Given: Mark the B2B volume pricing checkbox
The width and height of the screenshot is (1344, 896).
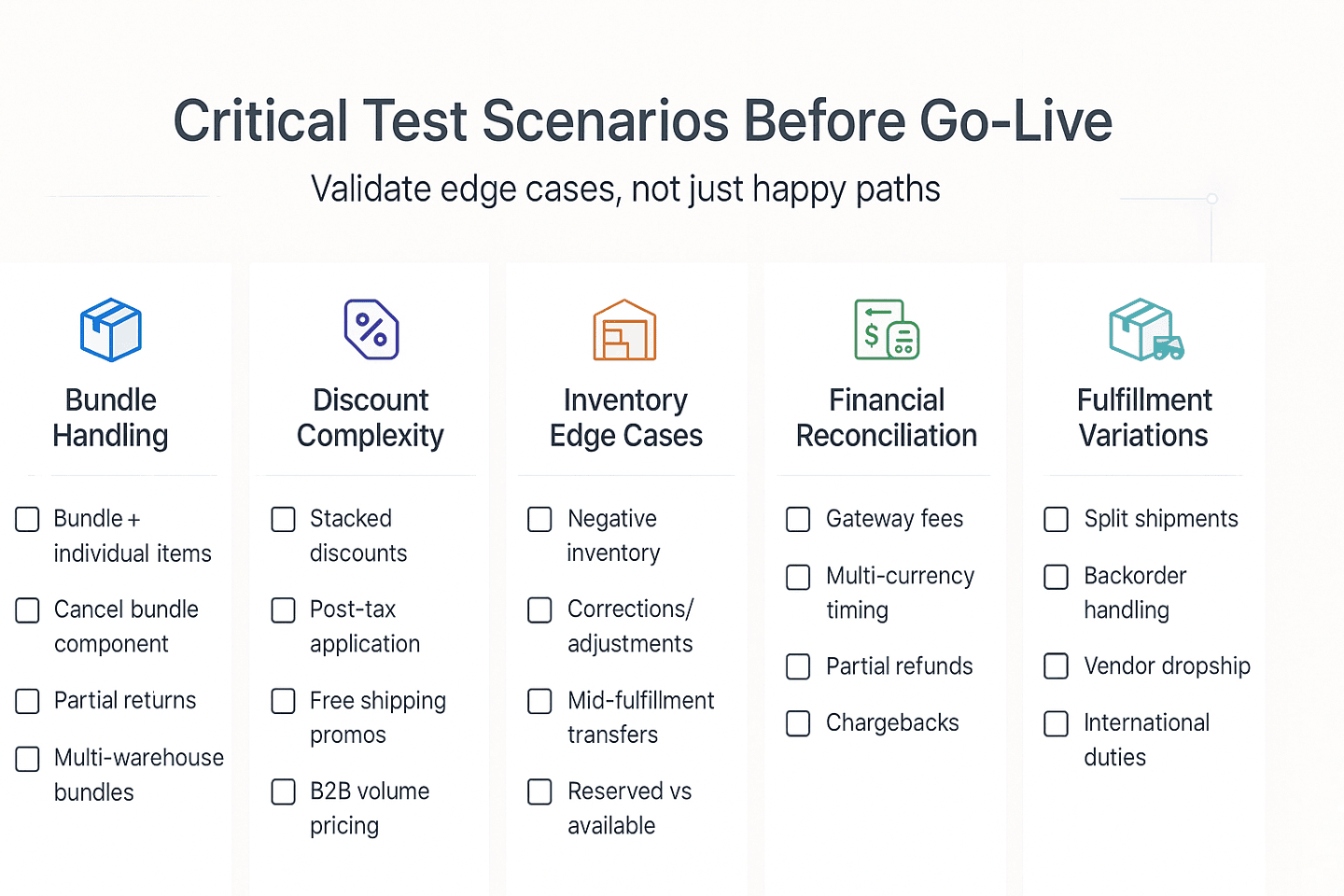Looking at the screenshot, I should click(x=284, y=791).
